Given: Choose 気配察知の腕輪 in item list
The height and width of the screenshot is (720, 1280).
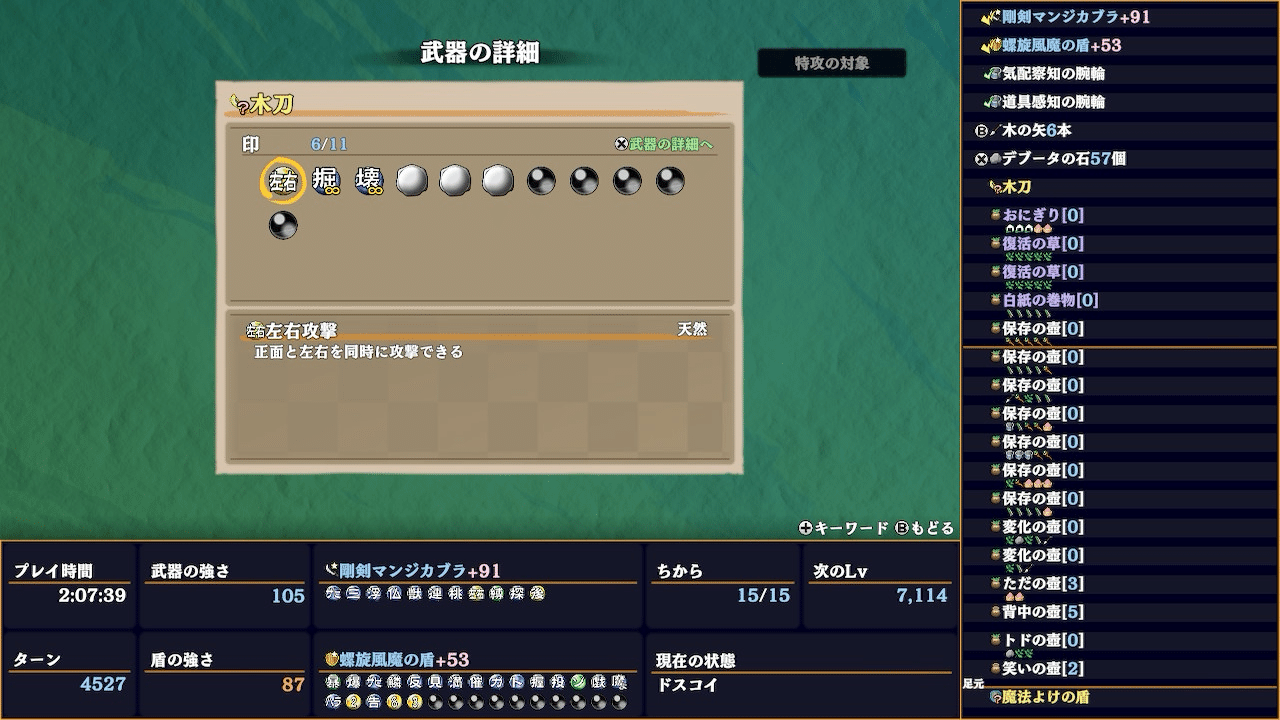Looking at the screenshot, I should tap(1045, 73).
